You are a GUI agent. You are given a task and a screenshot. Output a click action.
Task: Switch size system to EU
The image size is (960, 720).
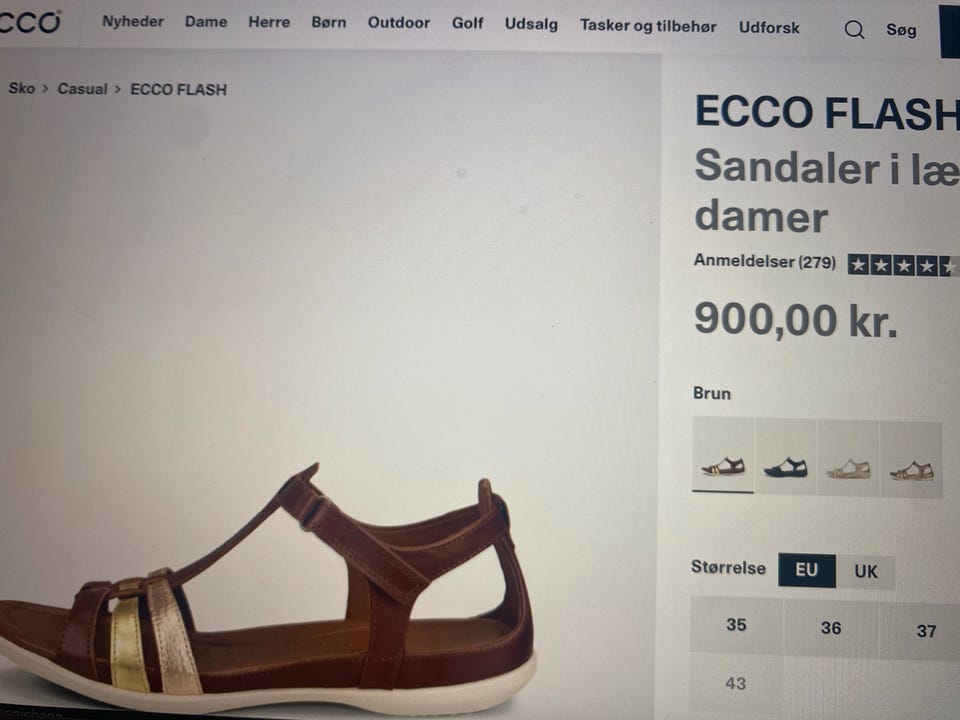806,570
